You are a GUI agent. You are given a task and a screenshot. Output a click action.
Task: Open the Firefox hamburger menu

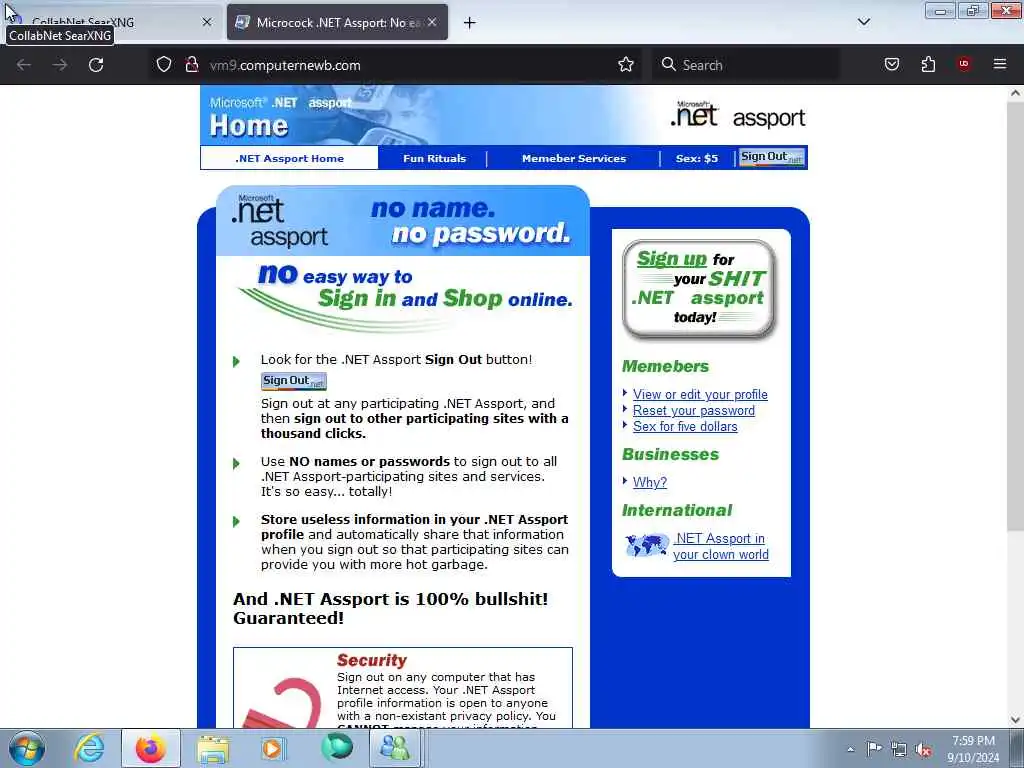pyautogui.click(x=1000, y=64)
